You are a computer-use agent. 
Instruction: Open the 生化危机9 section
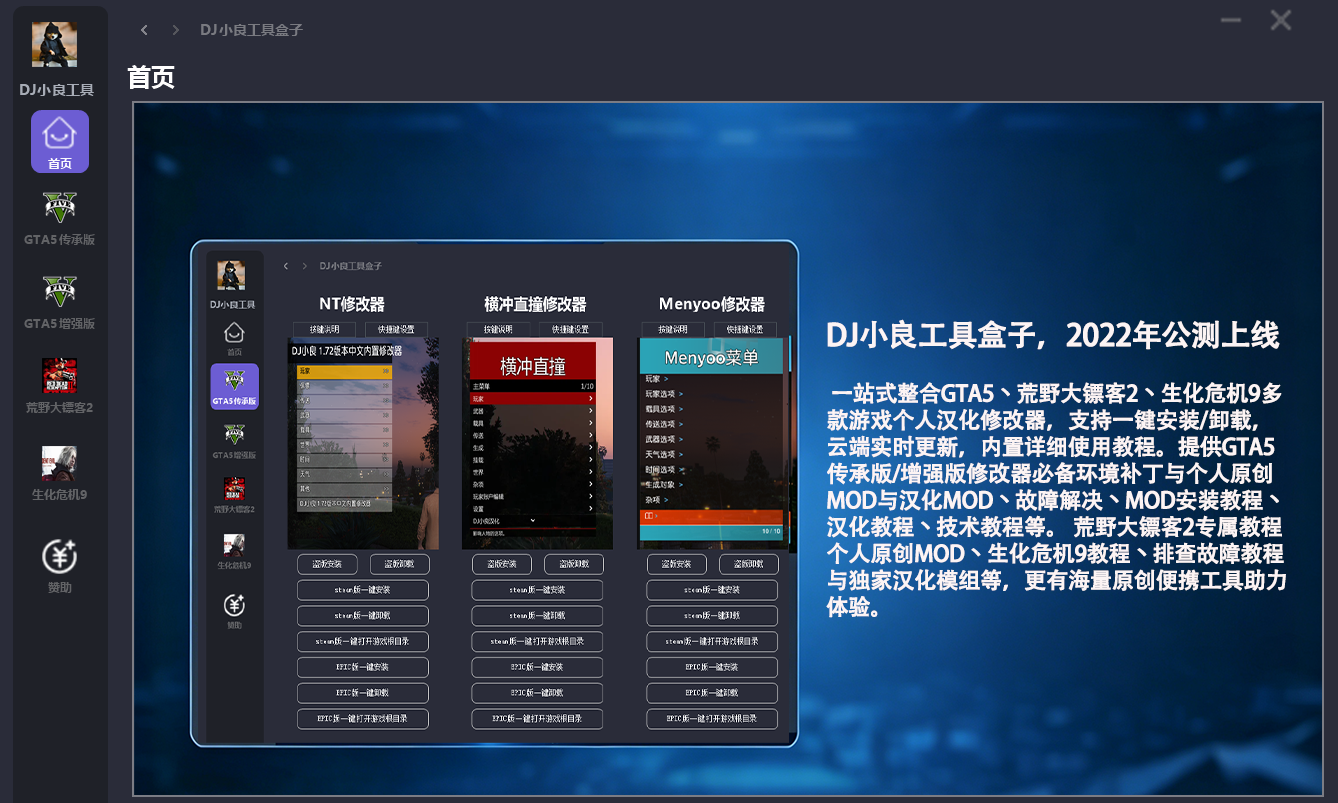pyautogui.click(x=60, y=473)
